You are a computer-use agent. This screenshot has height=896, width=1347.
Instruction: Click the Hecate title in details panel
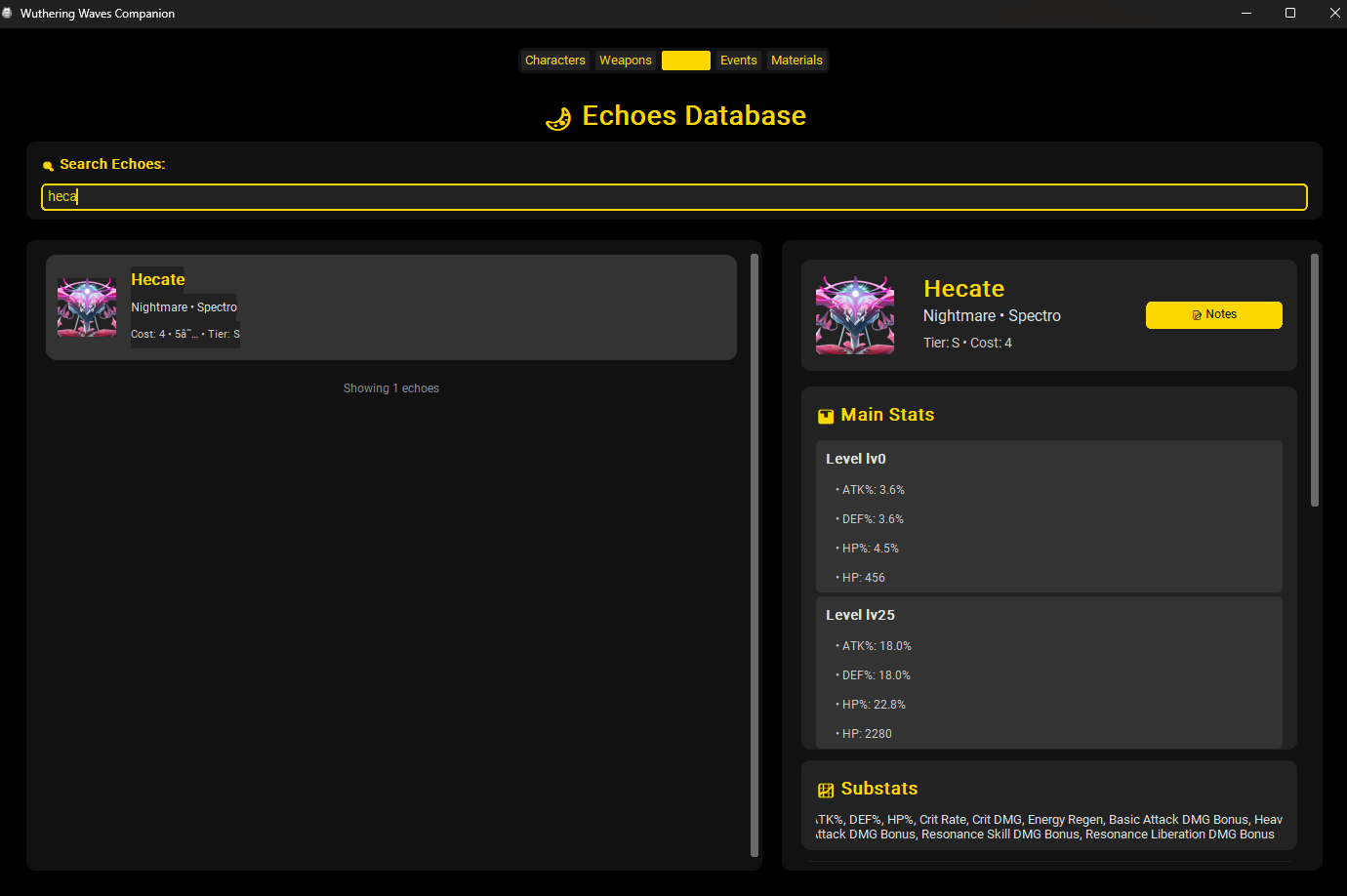point(963,289)
